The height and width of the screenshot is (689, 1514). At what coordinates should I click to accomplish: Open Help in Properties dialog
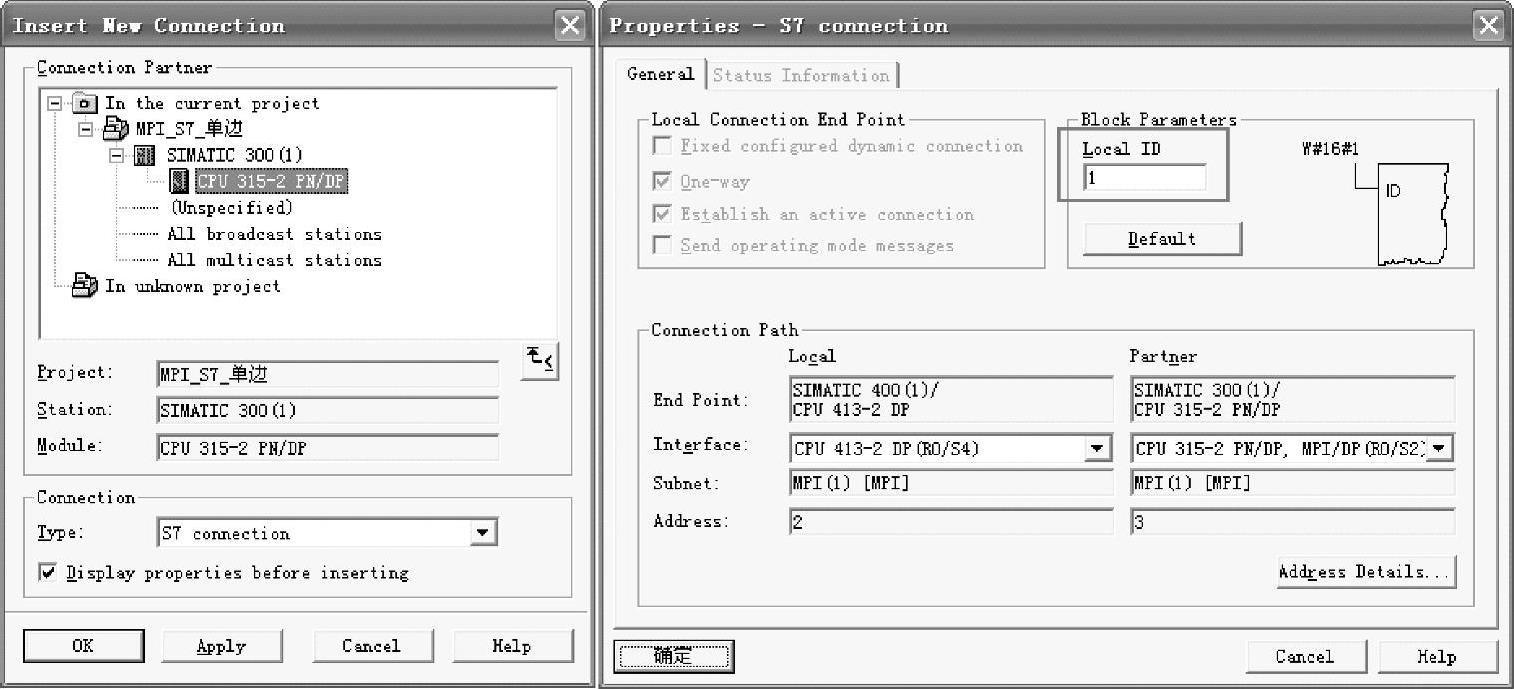pyautogui.click(x=1437, y=657)
